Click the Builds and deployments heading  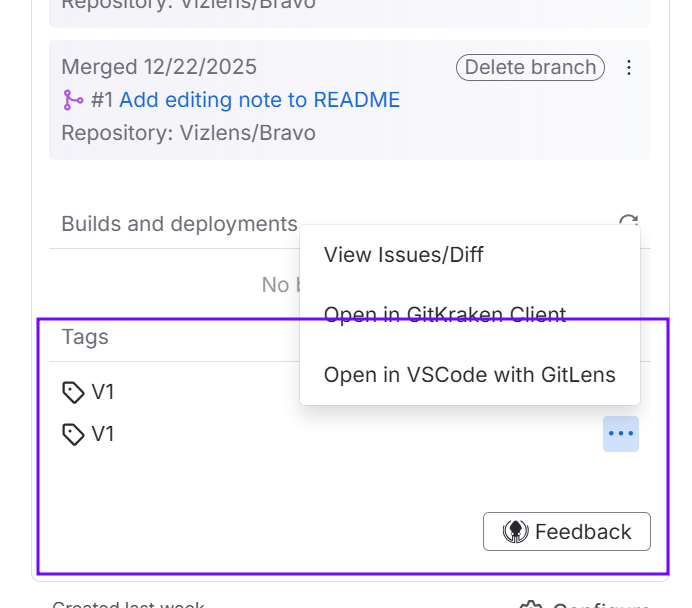[x=179, y=224]
